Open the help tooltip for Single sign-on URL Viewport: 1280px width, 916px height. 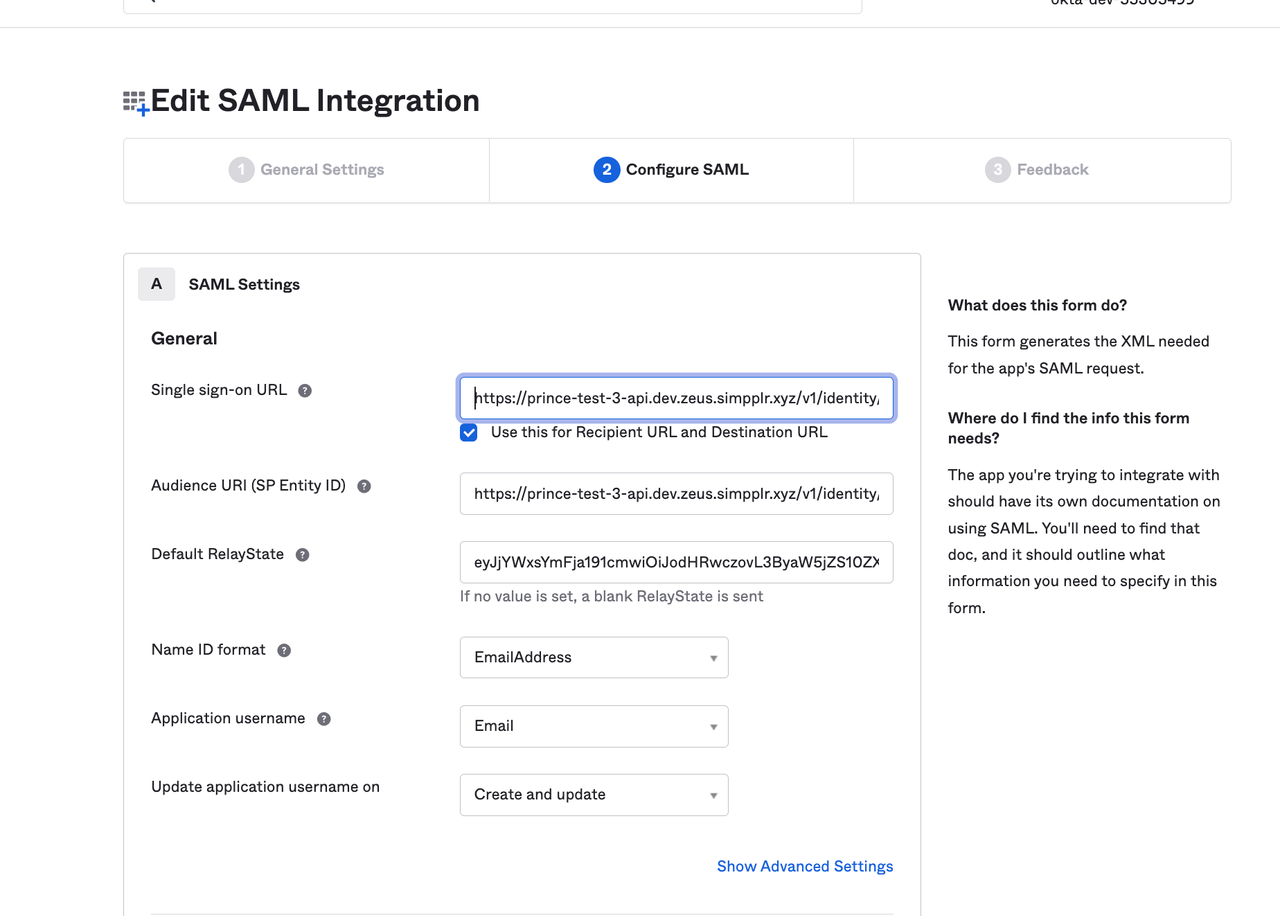[304, 390]
